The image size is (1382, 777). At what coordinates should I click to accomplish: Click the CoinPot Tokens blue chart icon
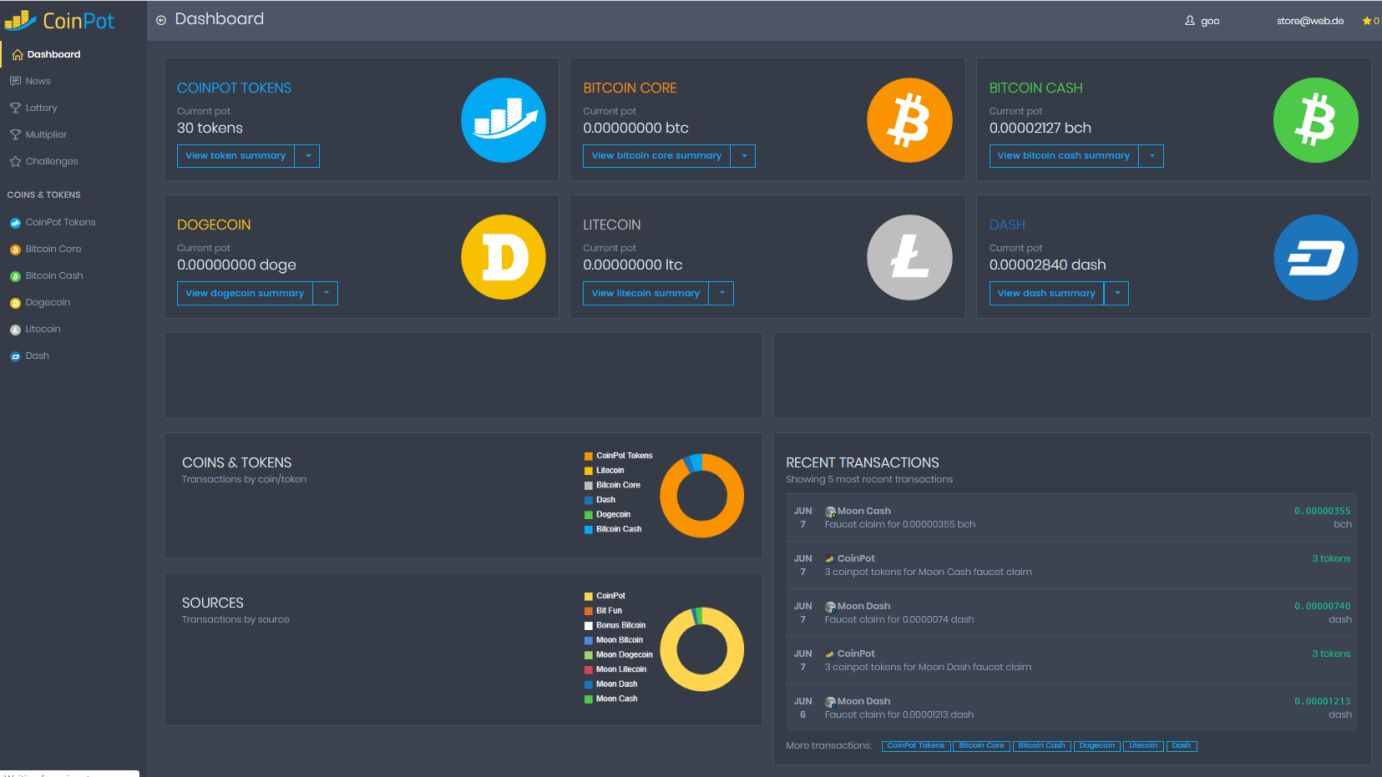tap(503, 120)
